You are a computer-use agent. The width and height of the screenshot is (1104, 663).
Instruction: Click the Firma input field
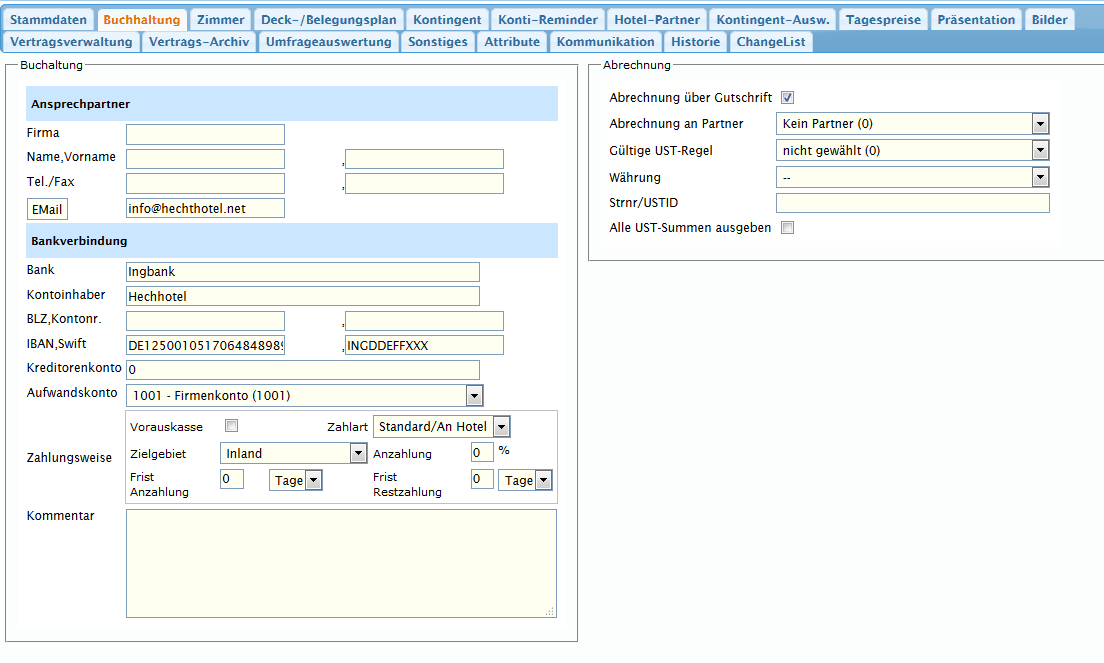(x=205, y=134)
